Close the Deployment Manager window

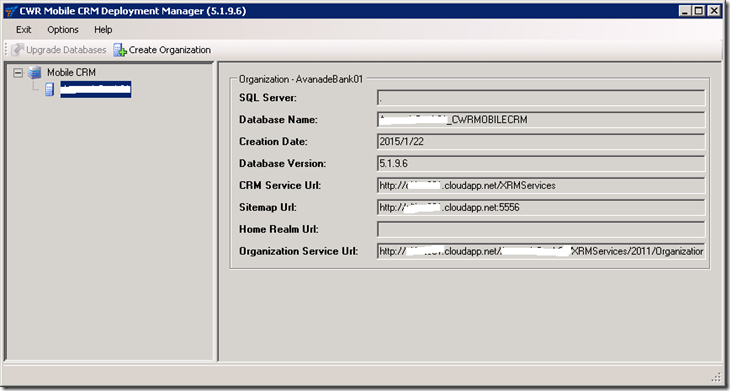(714, 11)
